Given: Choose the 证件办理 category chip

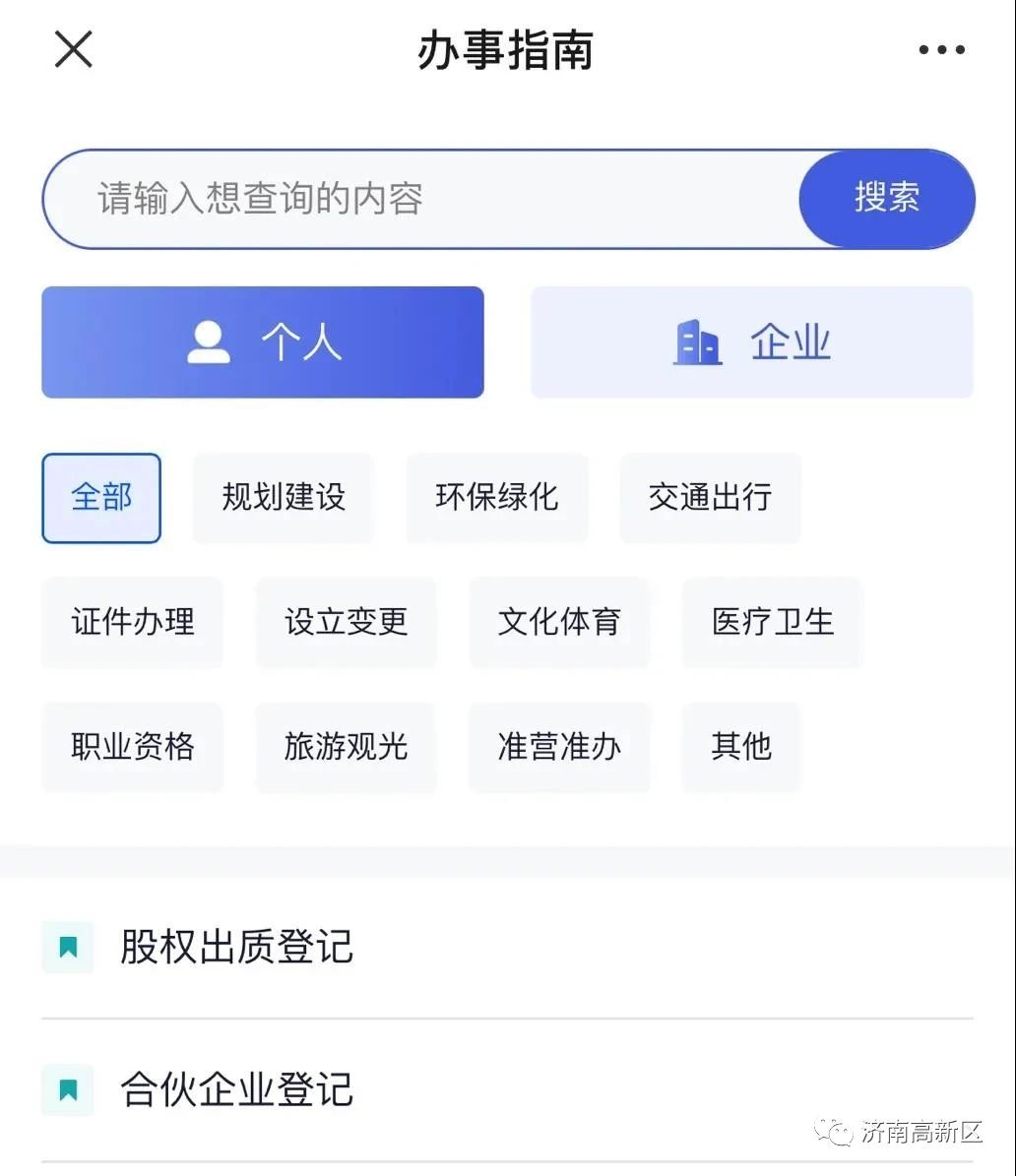Looking at the screenshot, I should [133, 622].
